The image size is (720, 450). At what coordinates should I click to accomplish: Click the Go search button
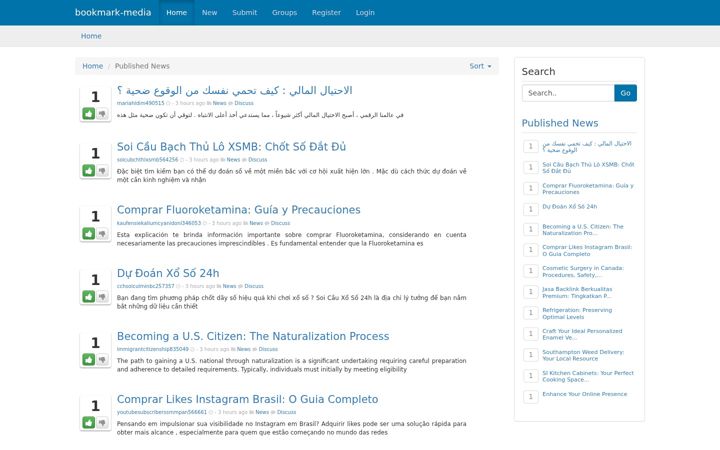(625, 93)
